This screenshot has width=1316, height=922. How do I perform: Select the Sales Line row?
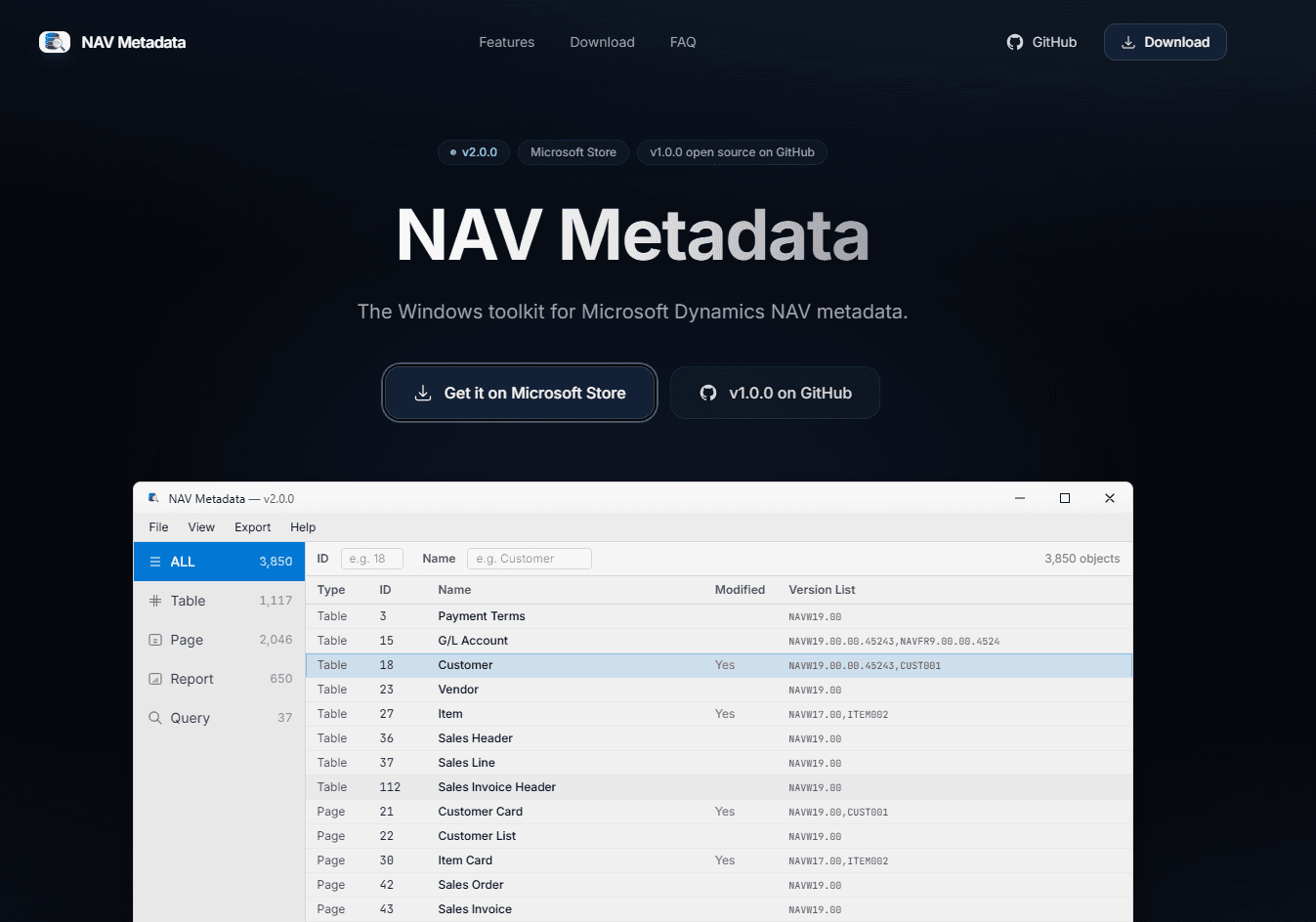pos(719,763)
